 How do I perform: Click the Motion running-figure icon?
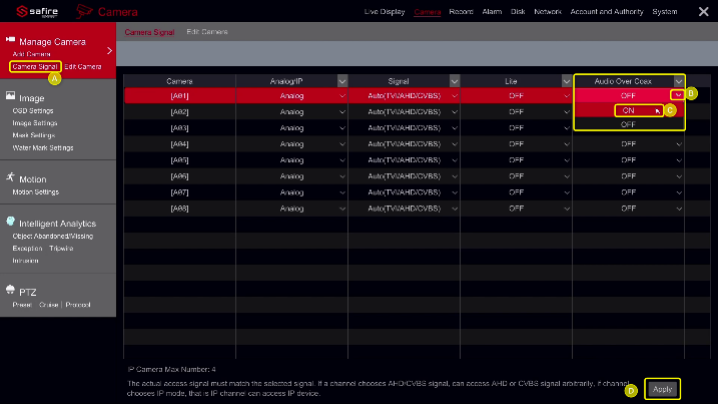[10, 177]
